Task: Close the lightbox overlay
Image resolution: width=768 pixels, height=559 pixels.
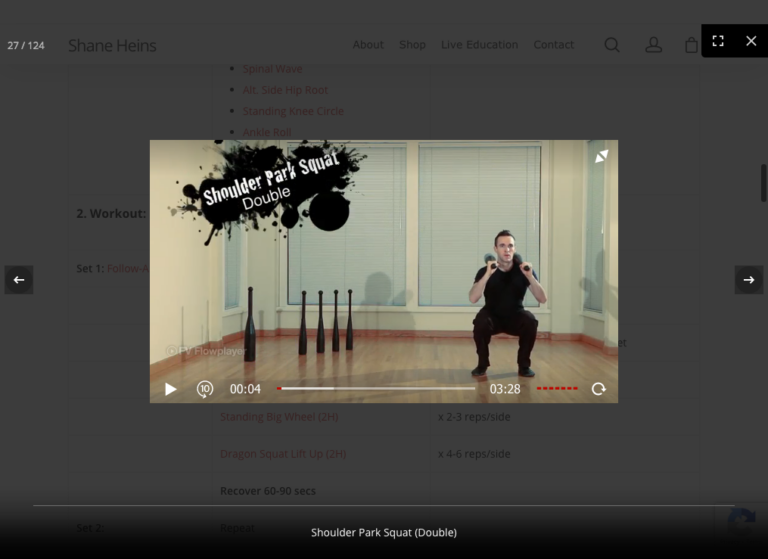Action: (x=751, y=41)
